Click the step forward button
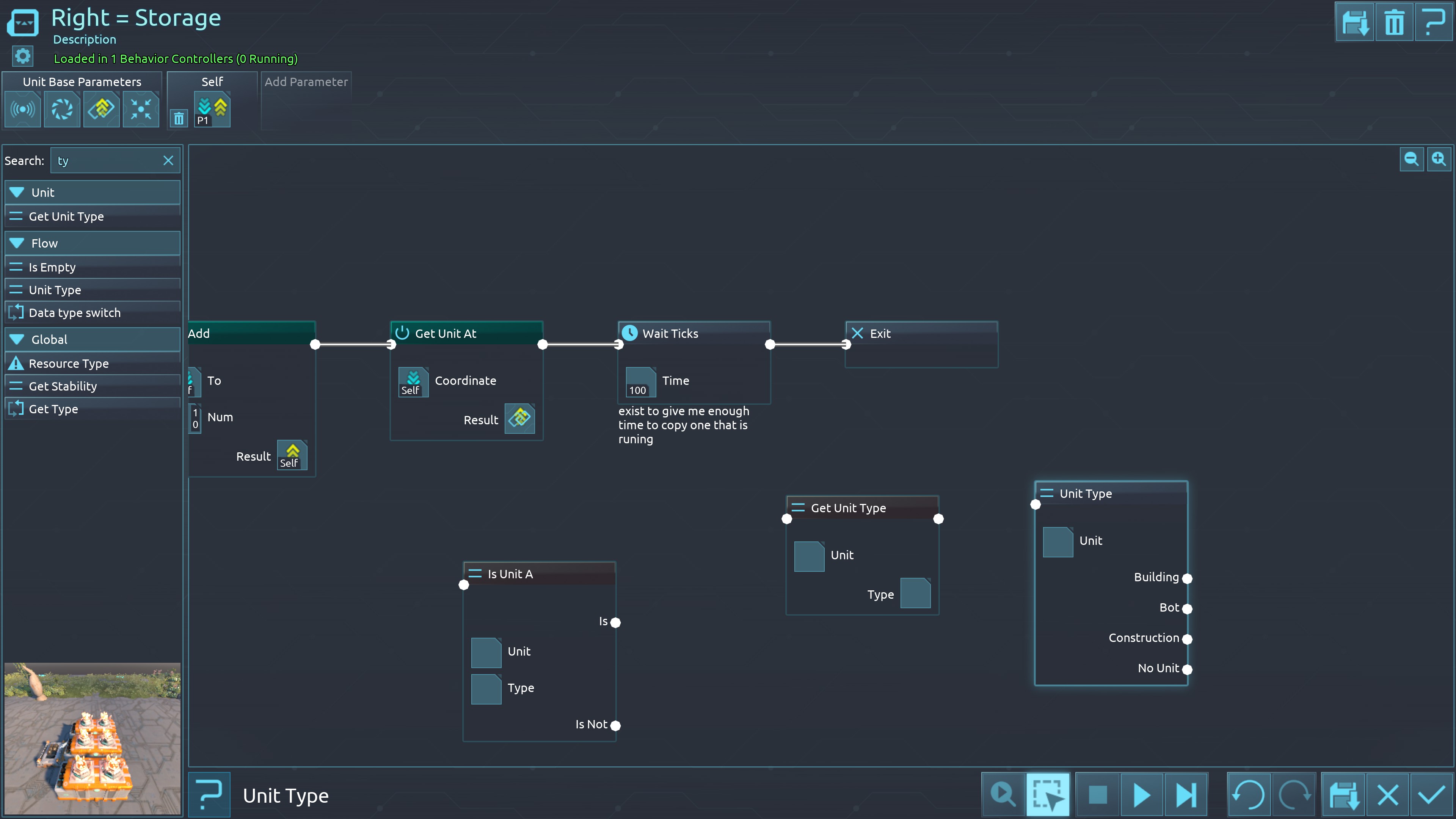This screenshot has height=819, width=1456. pos(1185,795)
